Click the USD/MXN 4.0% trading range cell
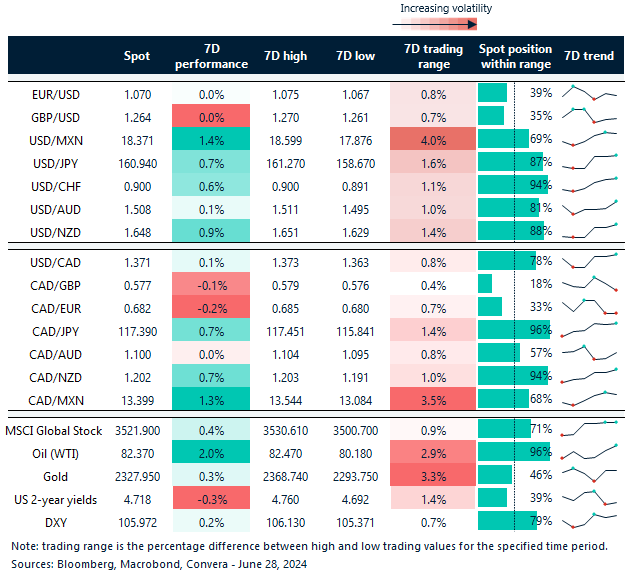 432,139
